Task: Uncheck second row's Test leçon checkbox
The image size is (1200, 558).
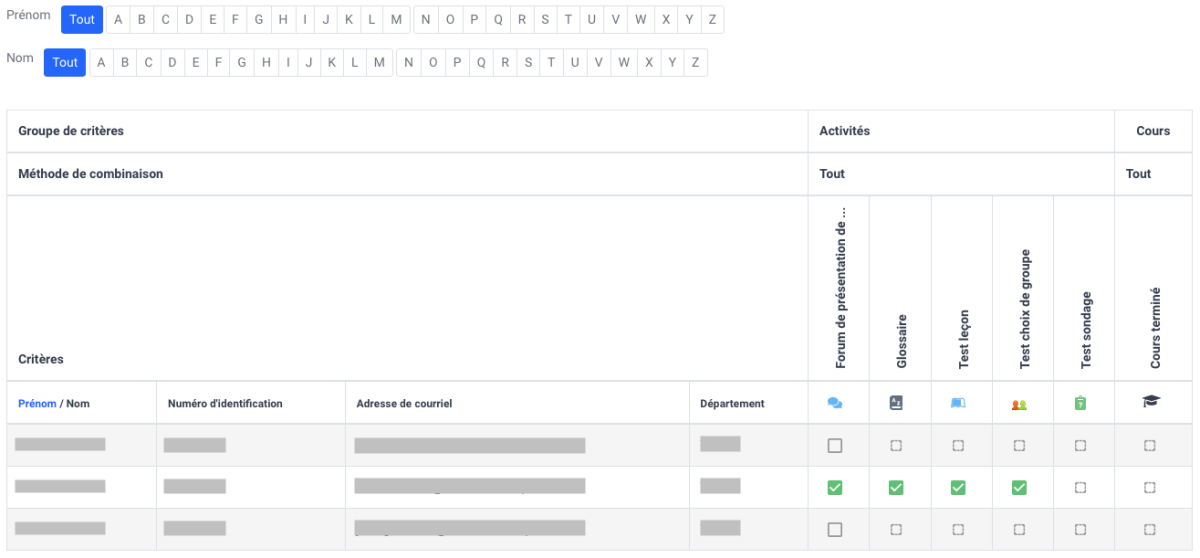Action: [x=958, y=487]
